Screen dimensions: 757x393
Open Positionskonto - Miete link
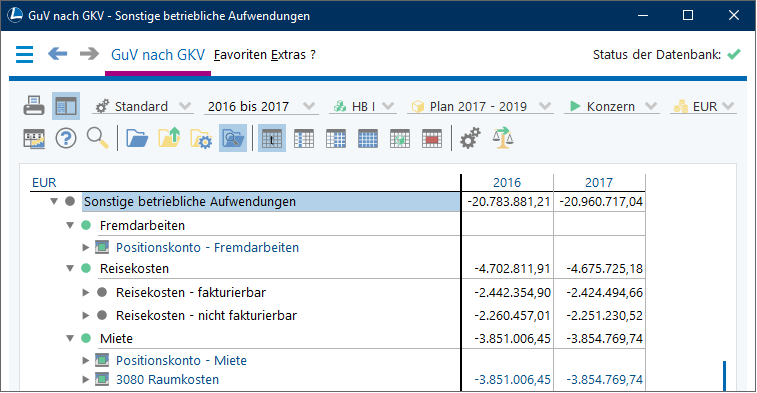click(x=181, y=361)
